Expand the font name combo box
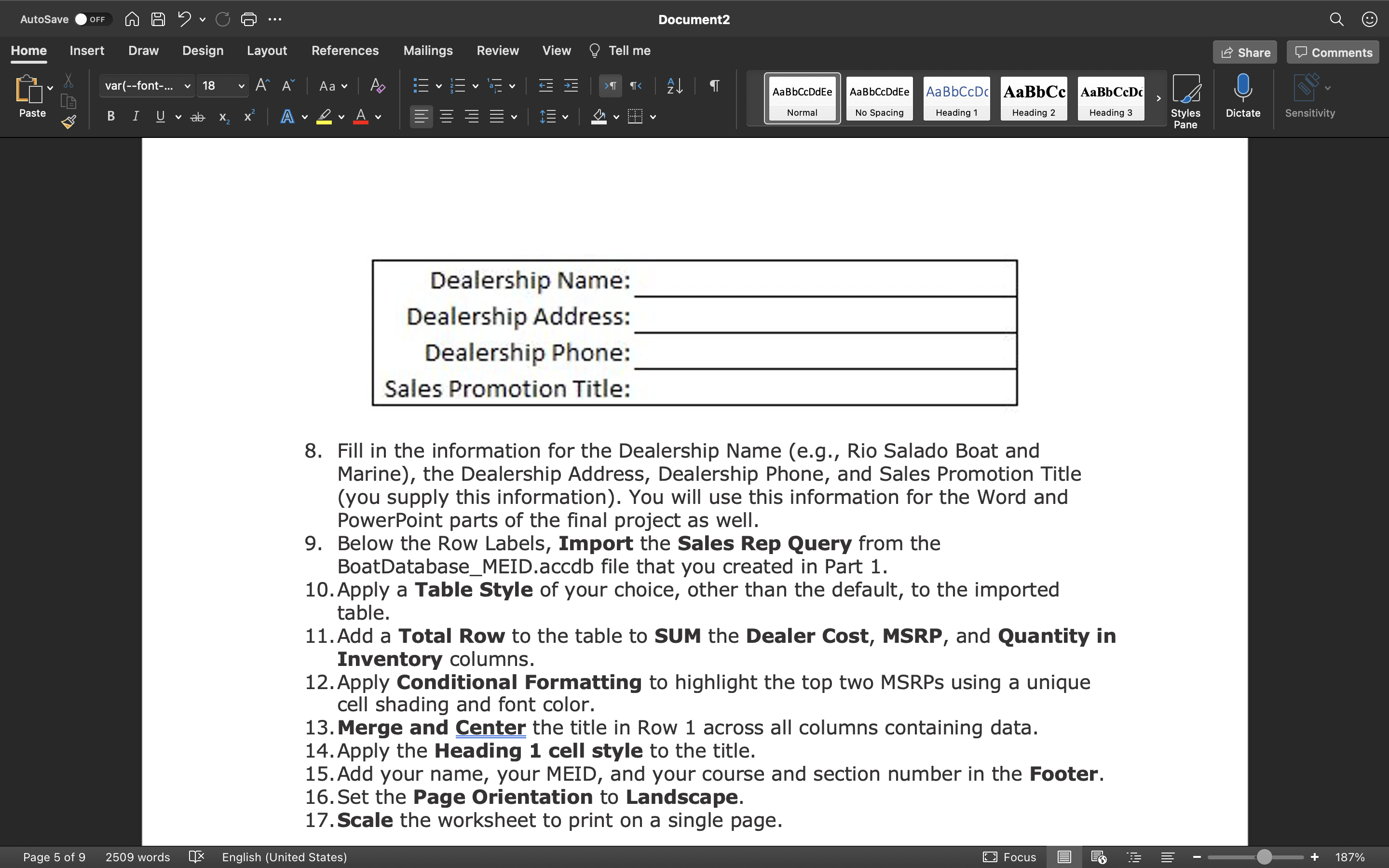Screen dimensions: 1389x868 (x=187, y=86)
